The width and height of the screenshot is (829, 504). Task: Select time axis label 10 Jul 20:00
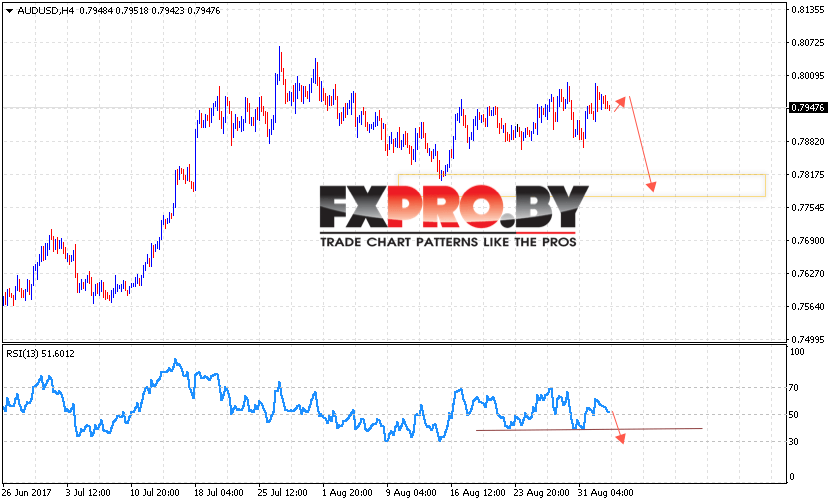point(154,493)
